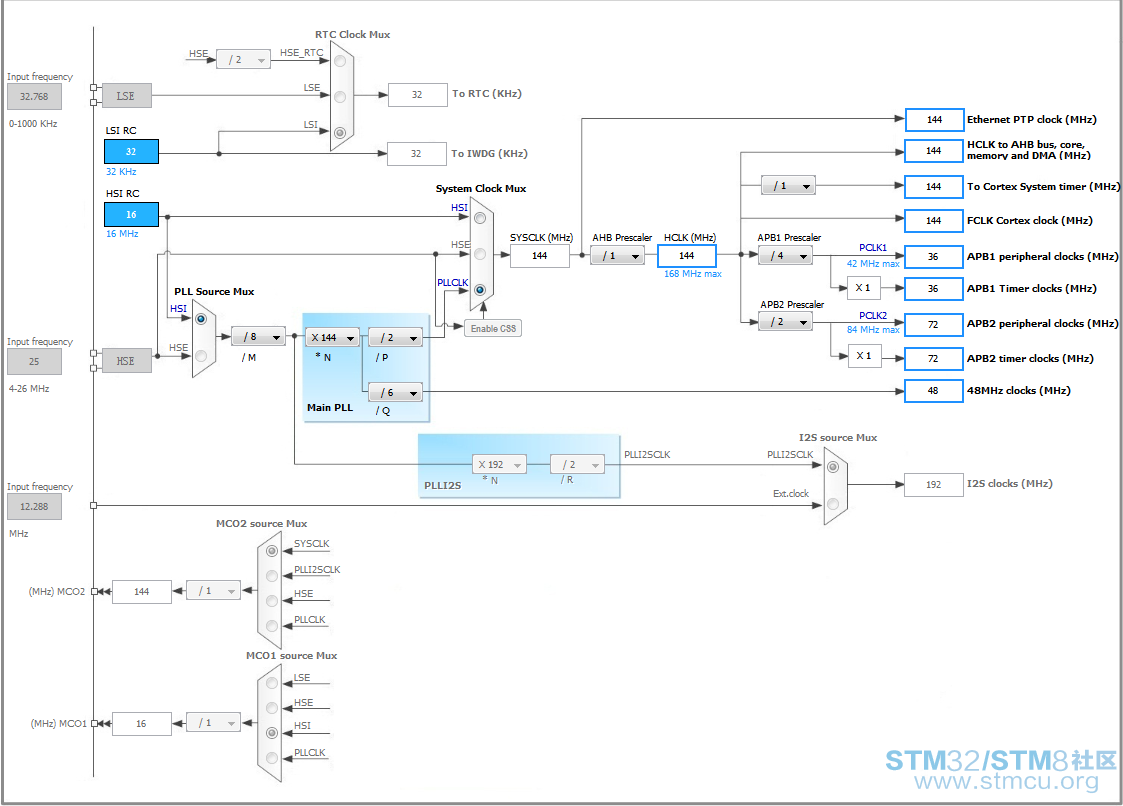This screenshot has width=1123, height=806.
Task: Click the LSE oscillator block
Action: [x=125, y=95]
